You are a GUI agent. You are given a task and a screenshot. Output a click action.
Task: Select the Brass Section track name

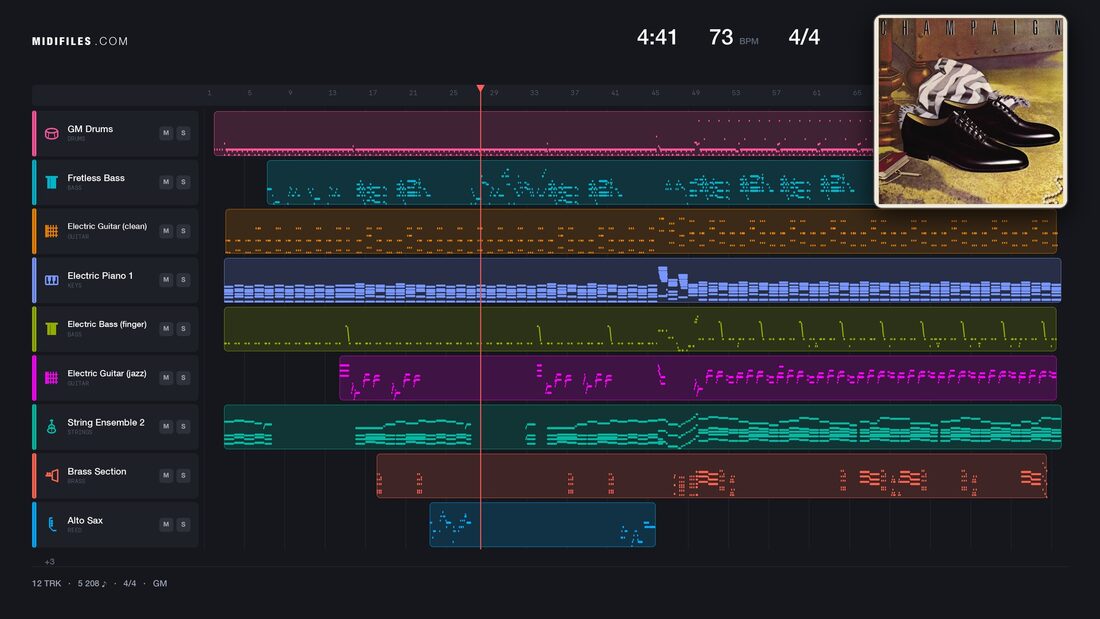(97, 472)
